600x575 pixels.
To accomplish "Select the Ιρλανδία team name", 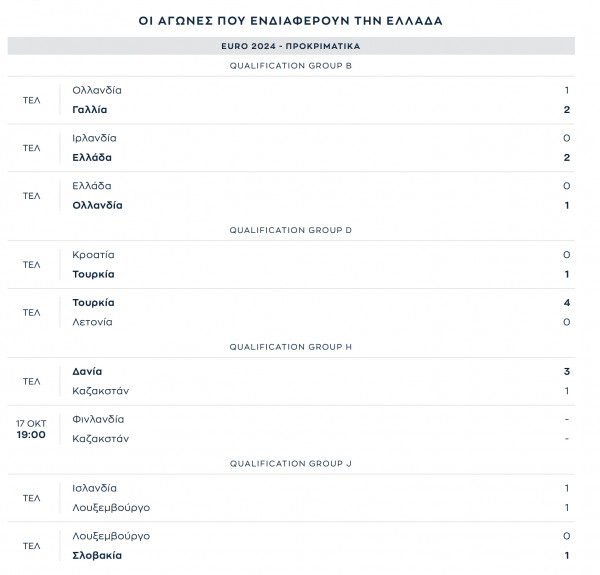I will tap(94, 138).
